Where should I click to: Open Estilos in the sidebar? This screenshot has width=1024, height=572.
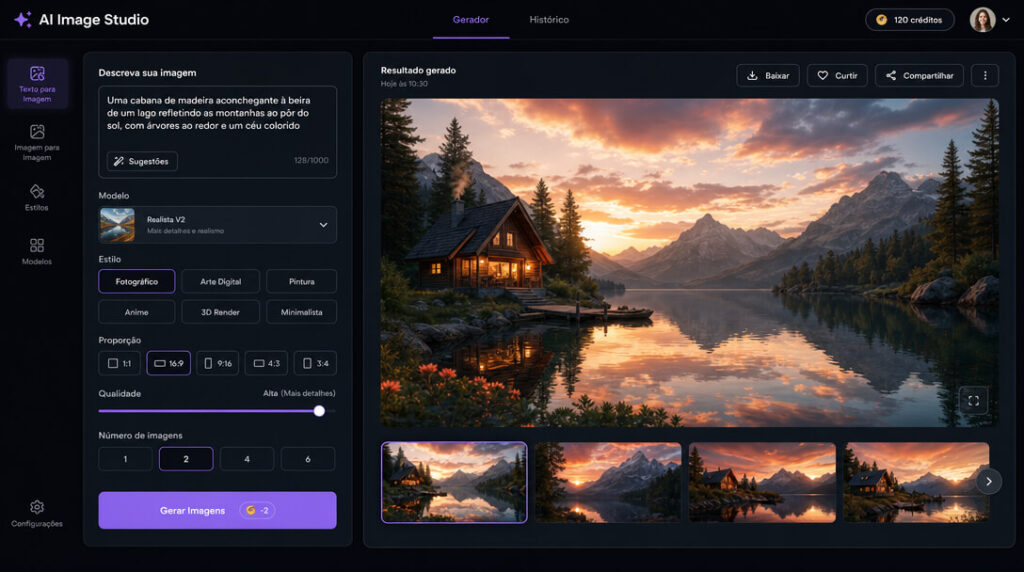[37, 197]
